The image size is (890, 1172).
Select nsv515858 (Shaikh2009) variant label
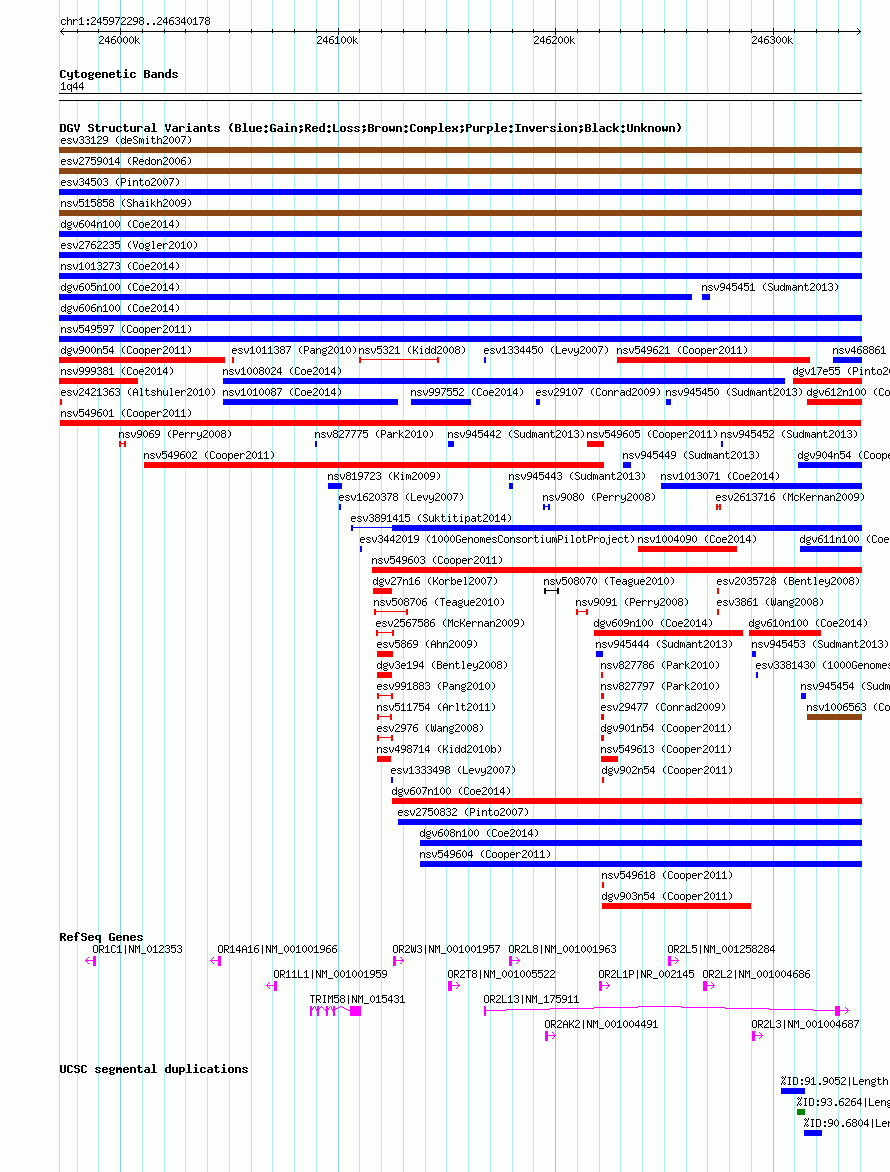[126, 203]
